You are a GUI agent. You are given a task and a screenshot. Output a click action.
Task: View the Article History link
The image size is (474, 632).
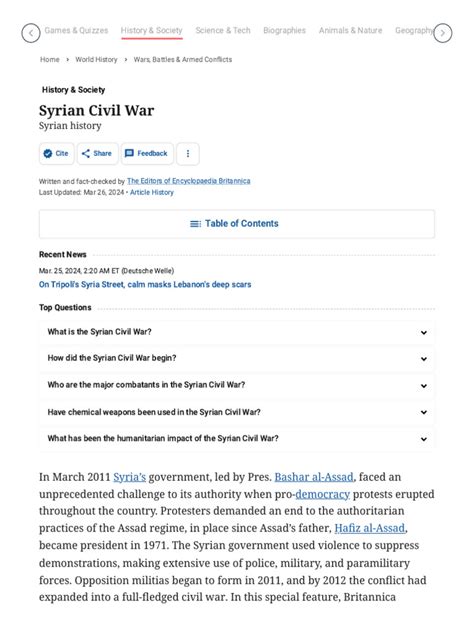152,192
